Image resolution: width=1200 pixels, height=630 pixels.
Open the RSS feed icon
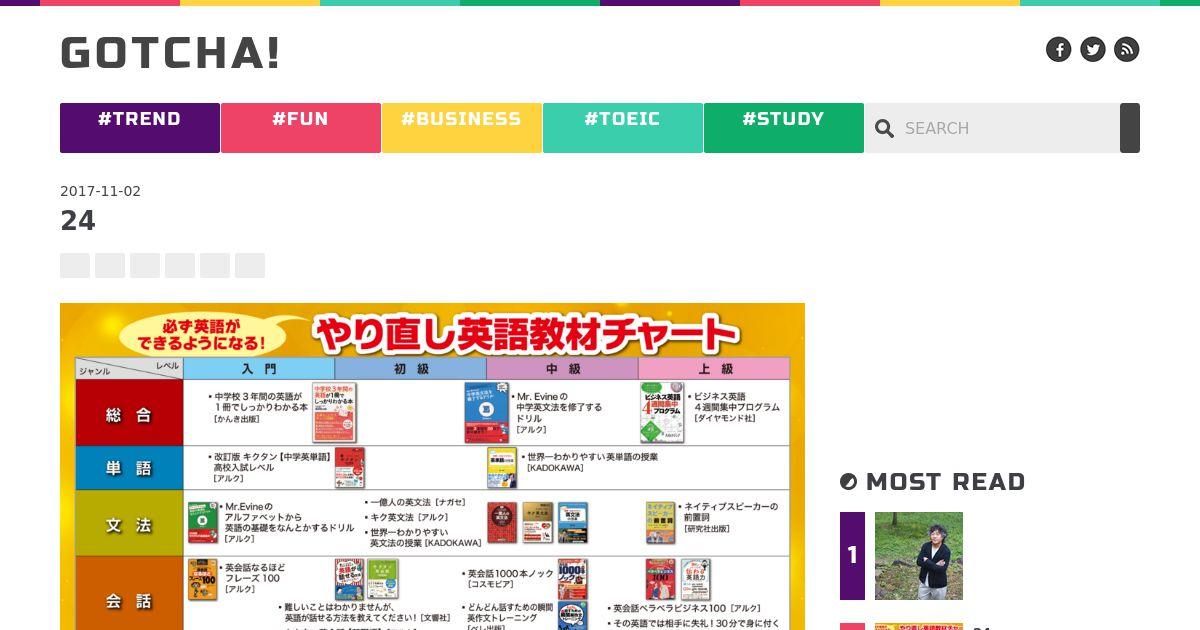(1127, 49)
